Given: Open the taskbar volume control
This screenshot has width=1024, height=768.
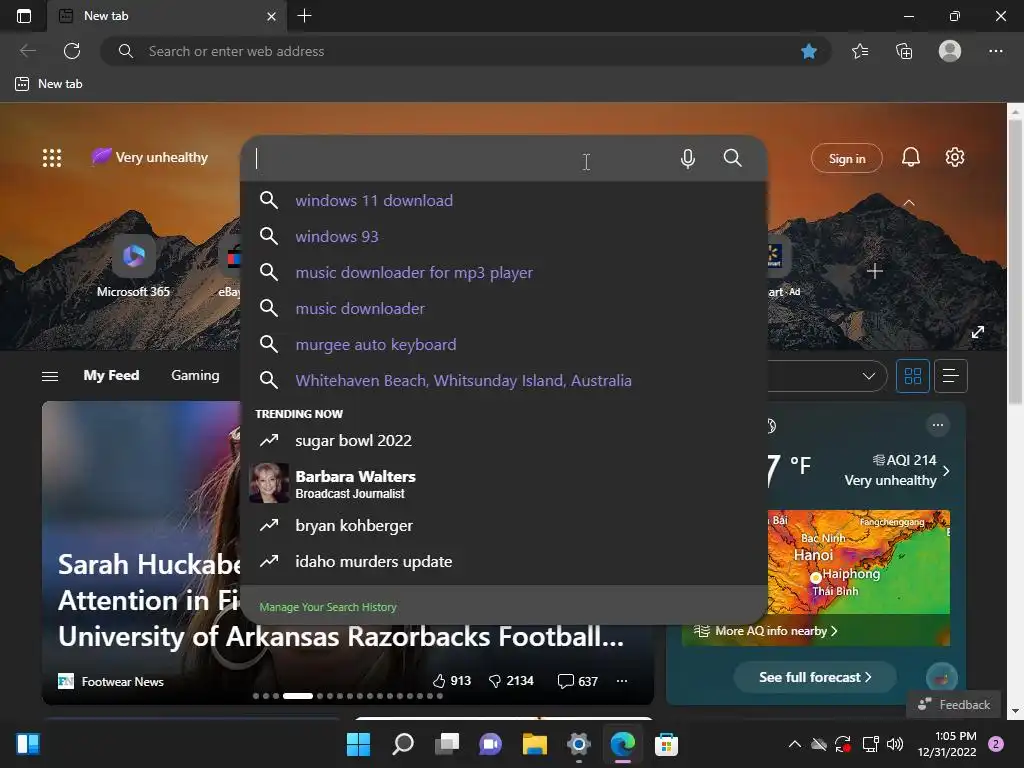Looking at the screenshot, I should click(x=895, y=744).
